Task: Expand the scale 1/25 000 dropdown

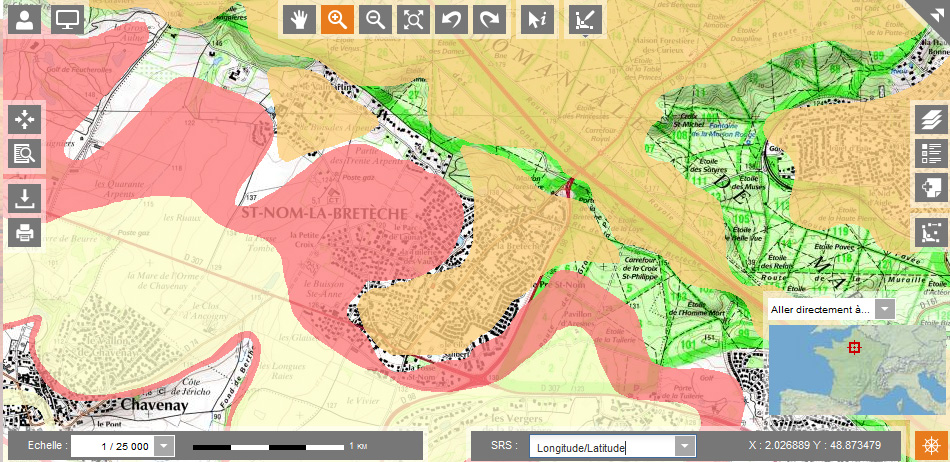Action: (x=165, y=446)
